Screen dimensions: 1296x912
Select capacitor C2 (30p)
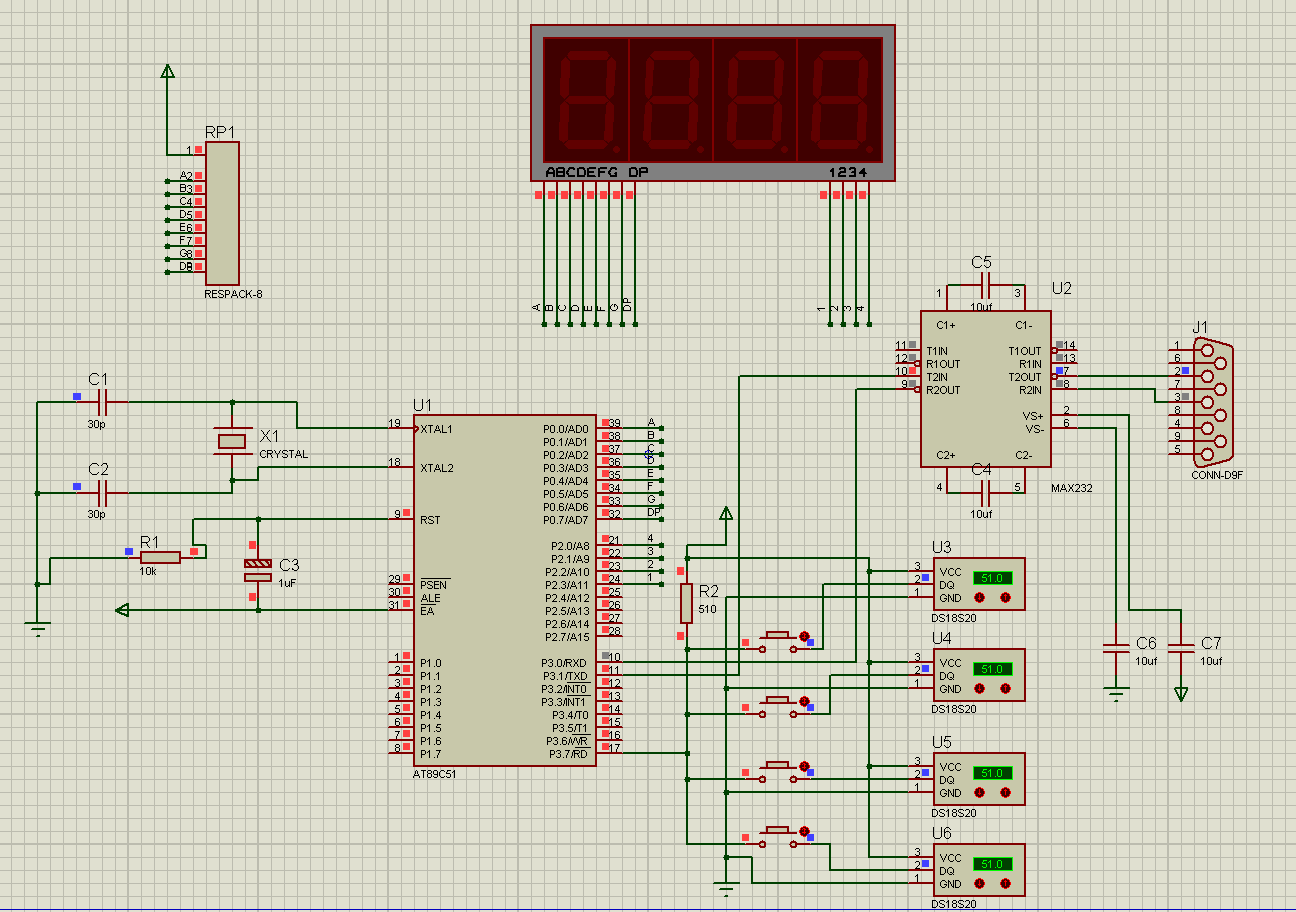[103, 491]
